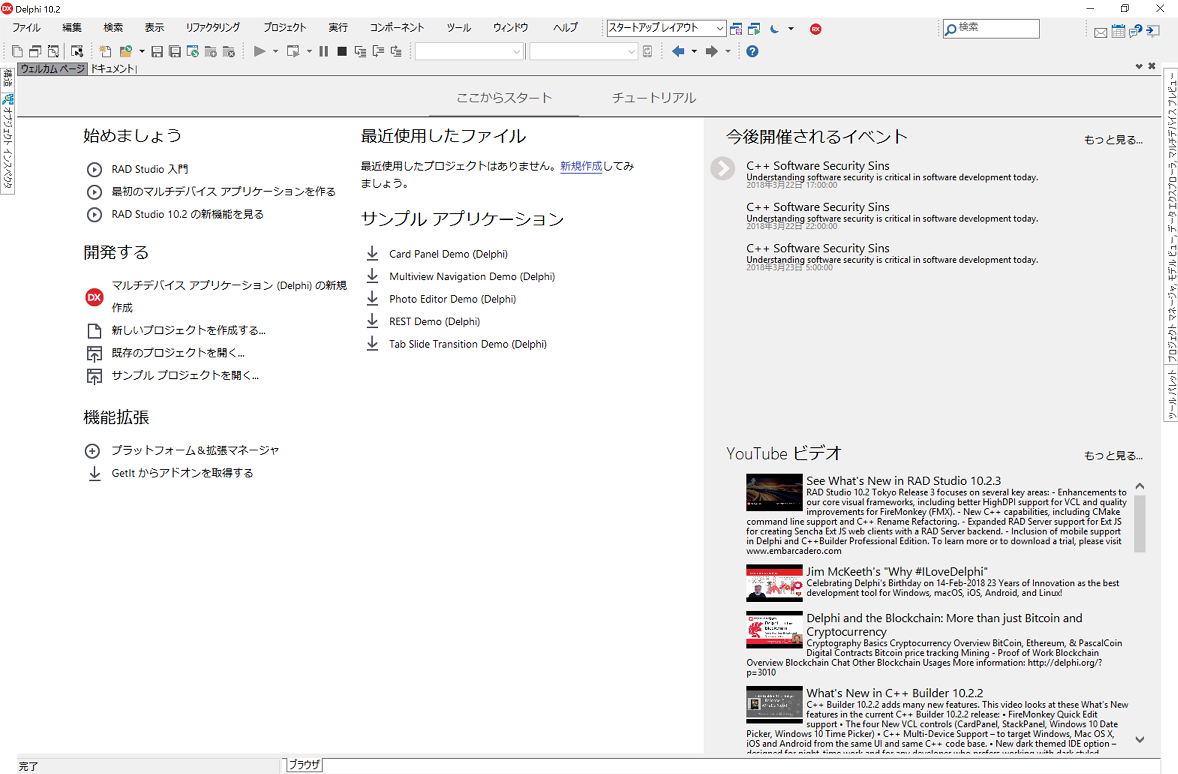The width and height of the screenshot is (1178, 774).
Task: Download REST Demo (Delphi) sample
Action: coord(434,322)
